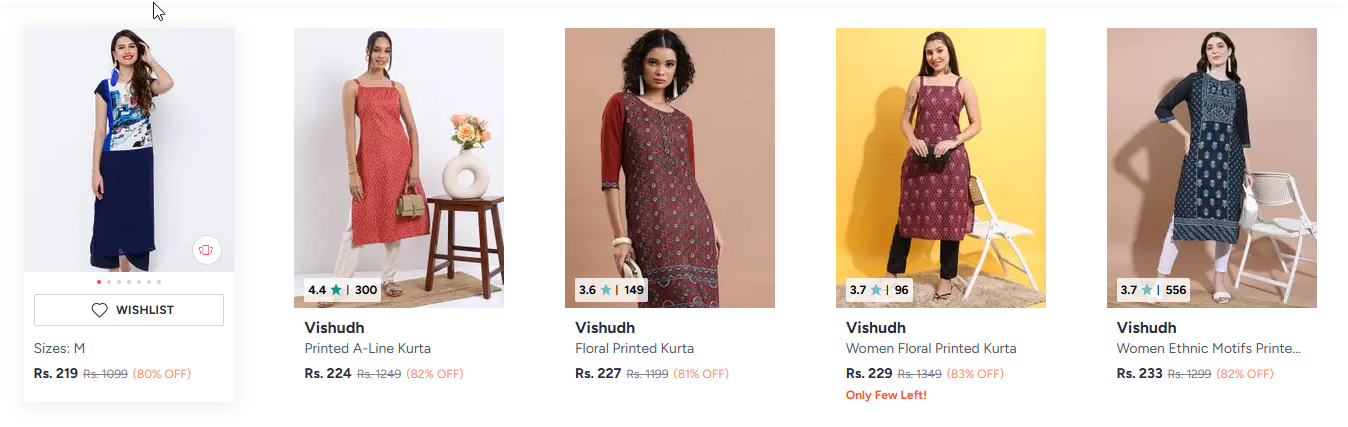This screenshot has height=427, width=1348.
Task: Open the Printed A-Line Kurta title link
Action: [367, 349]
